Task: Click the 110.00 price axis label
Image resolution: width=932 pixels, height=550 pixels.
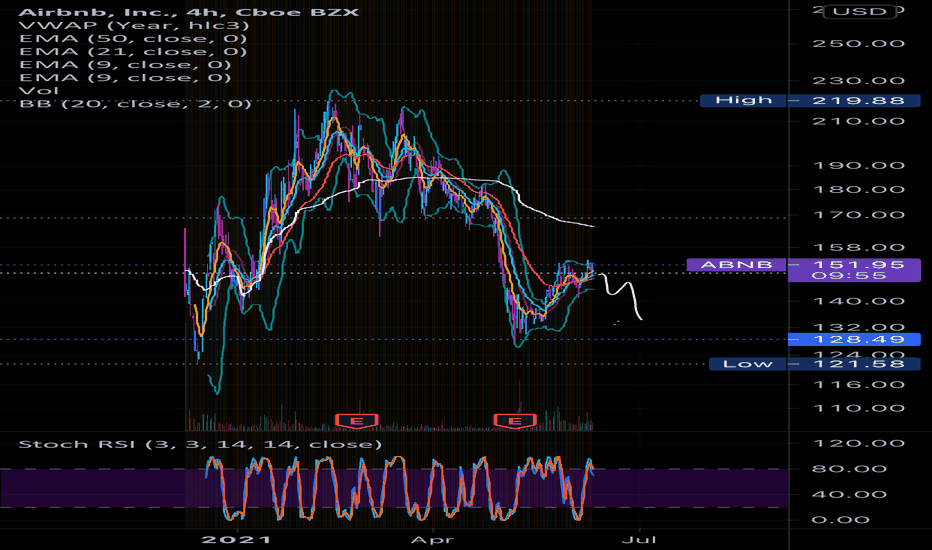Action: pyautogui.click(x=858, y=408)
